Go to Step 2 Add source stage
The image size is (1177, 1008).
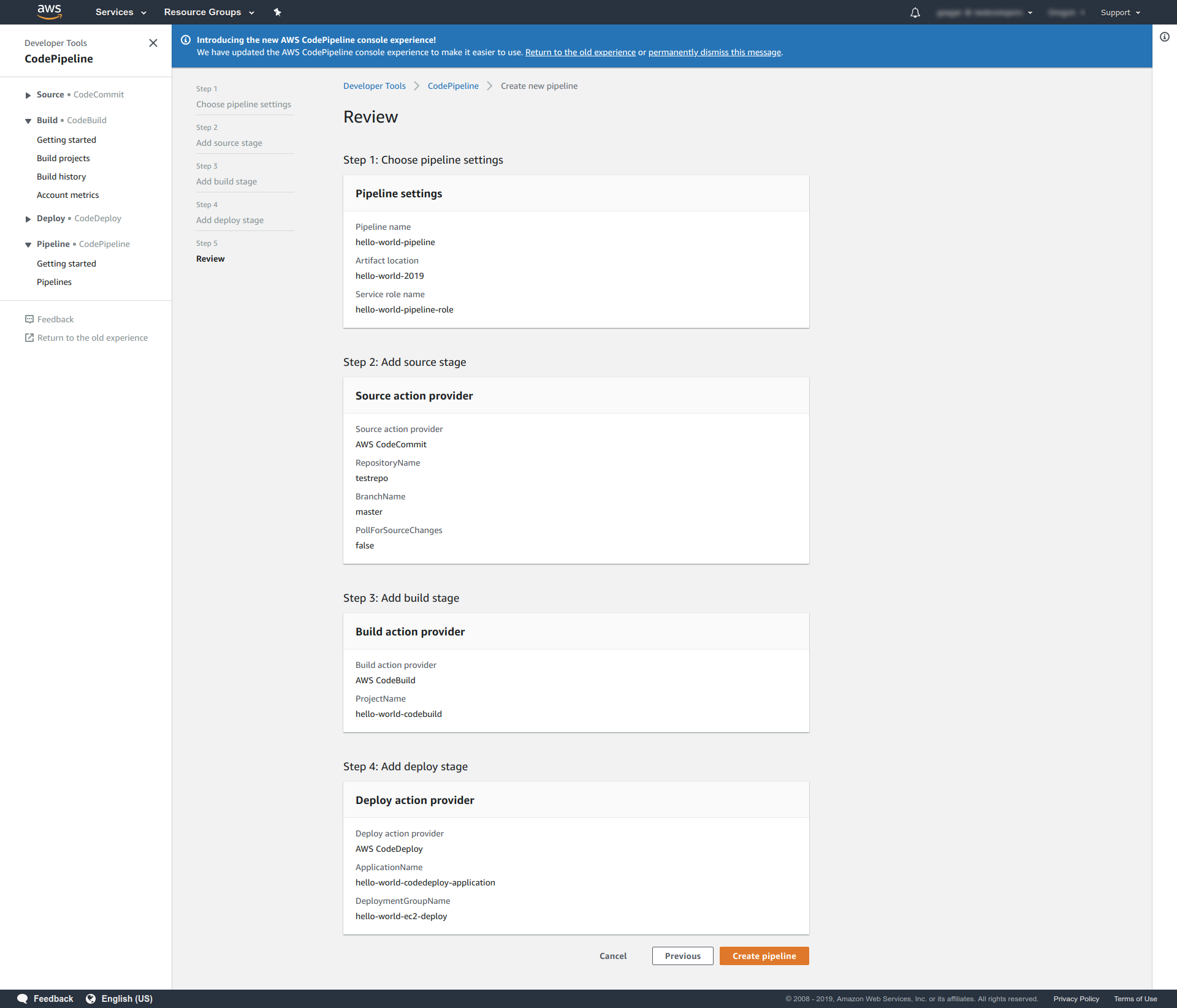pyautogui.click(x=229, y=143)
